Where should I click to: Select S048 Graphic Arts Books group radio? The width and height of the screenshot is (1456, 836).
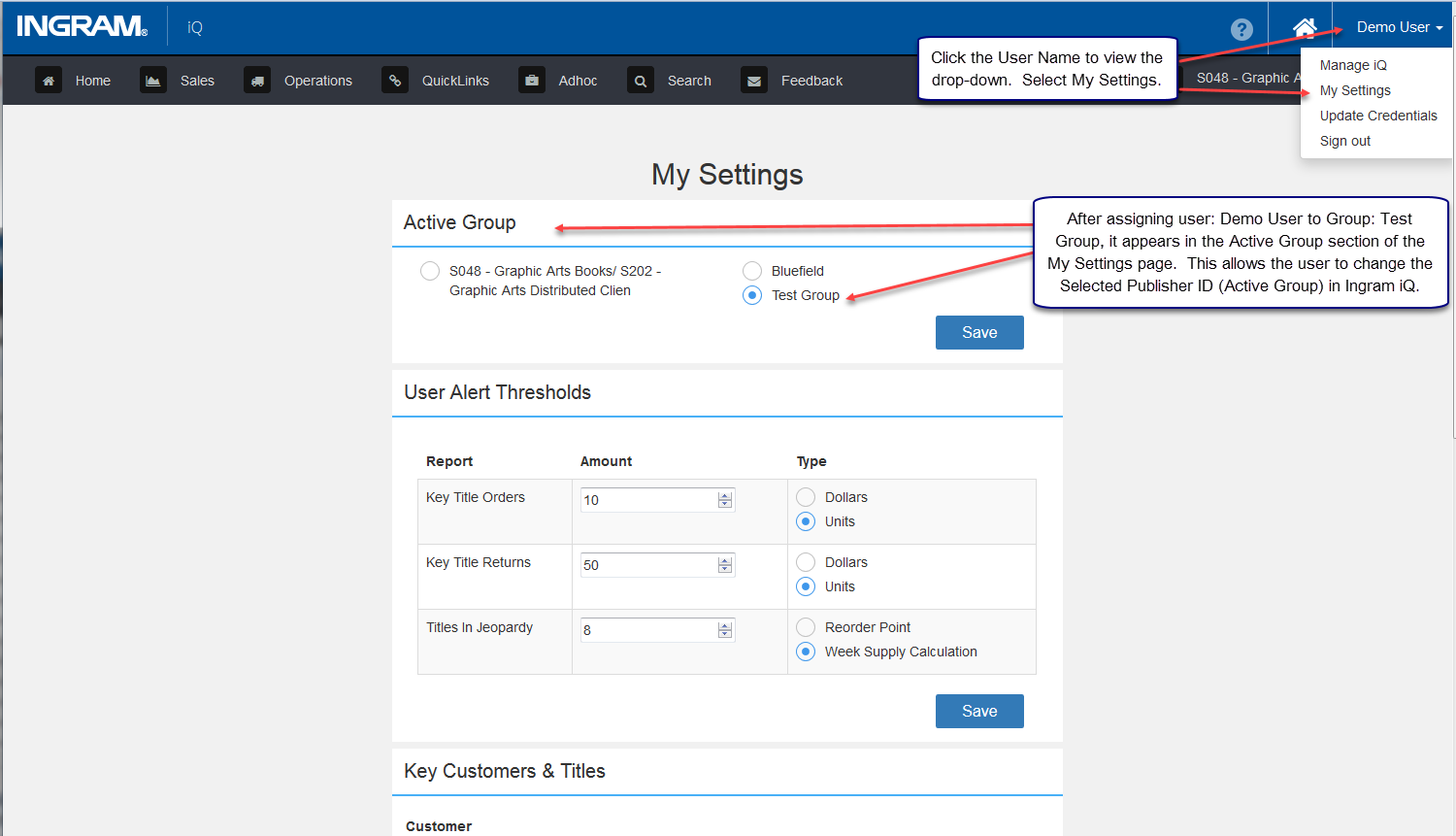tap(430, 271)
